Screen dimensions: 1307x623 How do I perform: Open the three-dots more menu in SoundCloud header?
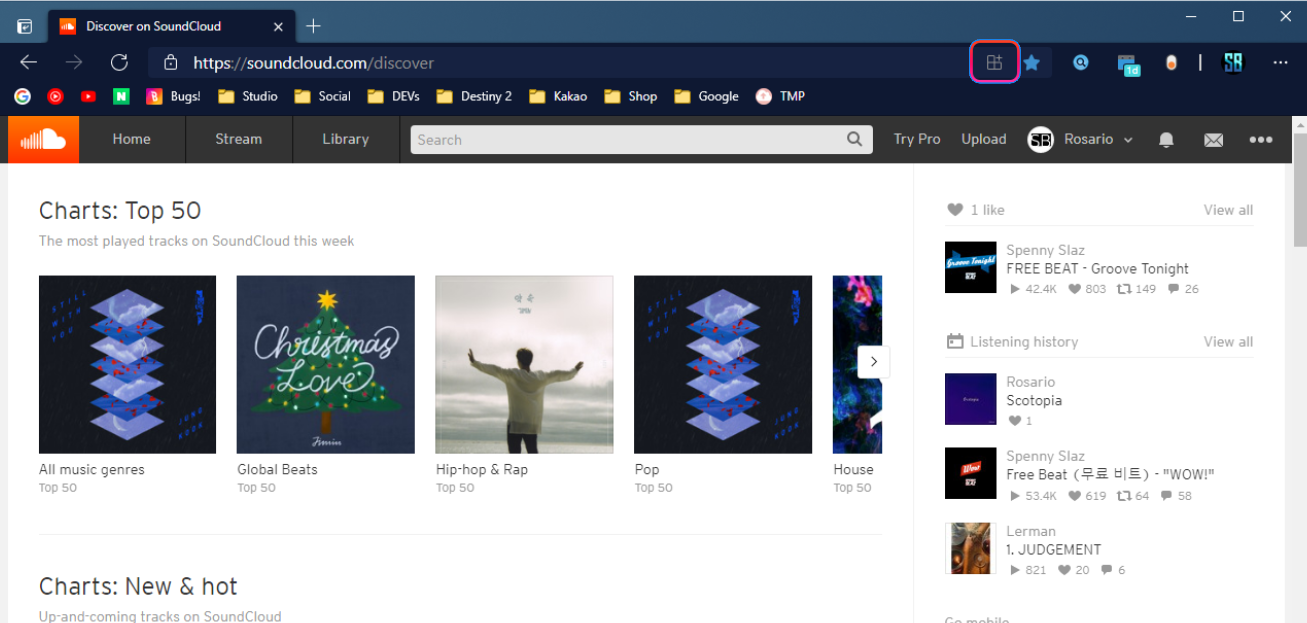(1261, 140)
